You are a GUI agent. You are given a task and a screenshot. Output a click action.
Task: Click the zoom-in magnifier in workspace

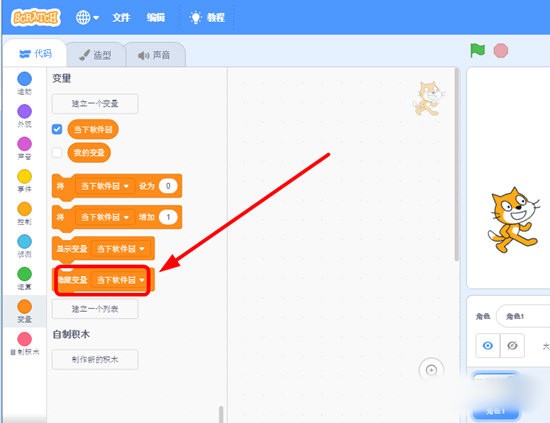tap(431, 370)
